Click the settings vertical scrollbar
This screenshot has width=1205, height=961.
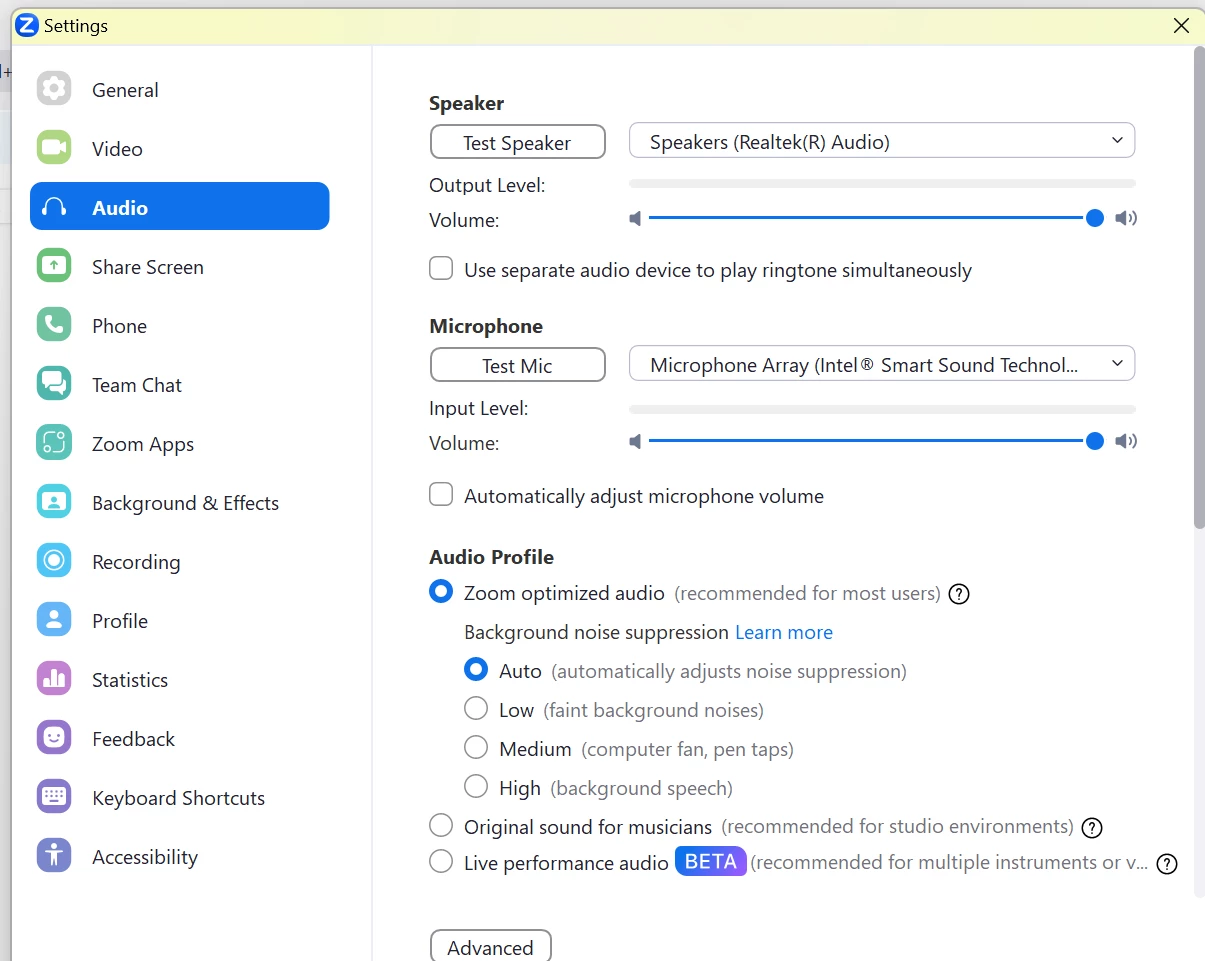pos(1199,287)
